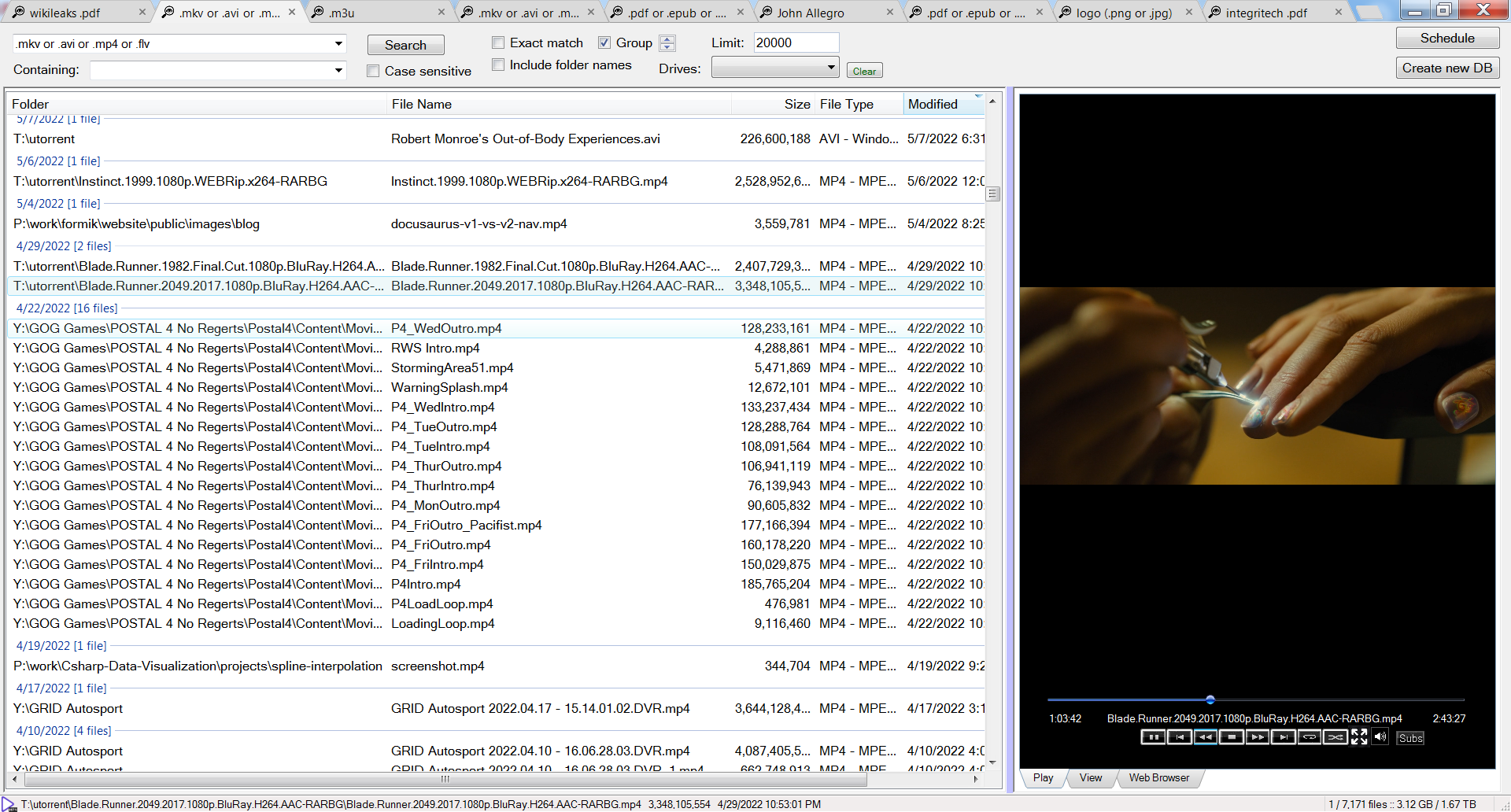The height and width of the screenshot is (812, 1511).
Task: Collapse the 4/29/2022 [2 files] group
Action: (64, 246)
